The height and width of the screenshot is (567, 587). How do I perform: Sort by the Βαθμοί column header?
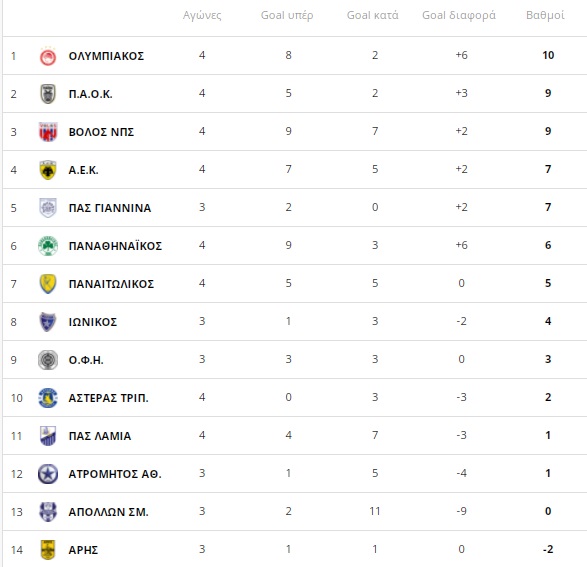click(545, 15)
